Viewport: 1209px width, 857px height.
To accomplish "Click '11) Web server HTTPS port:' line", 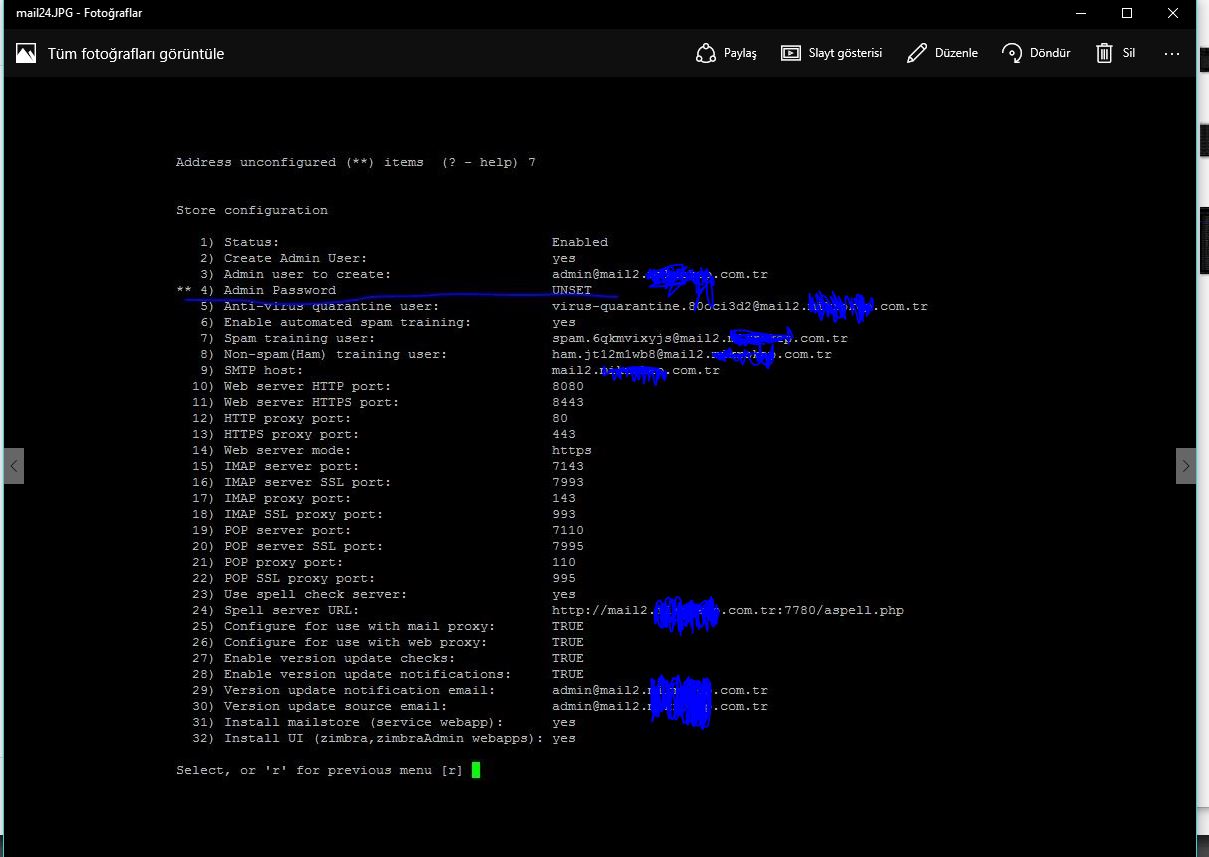I will click(296, 402).
